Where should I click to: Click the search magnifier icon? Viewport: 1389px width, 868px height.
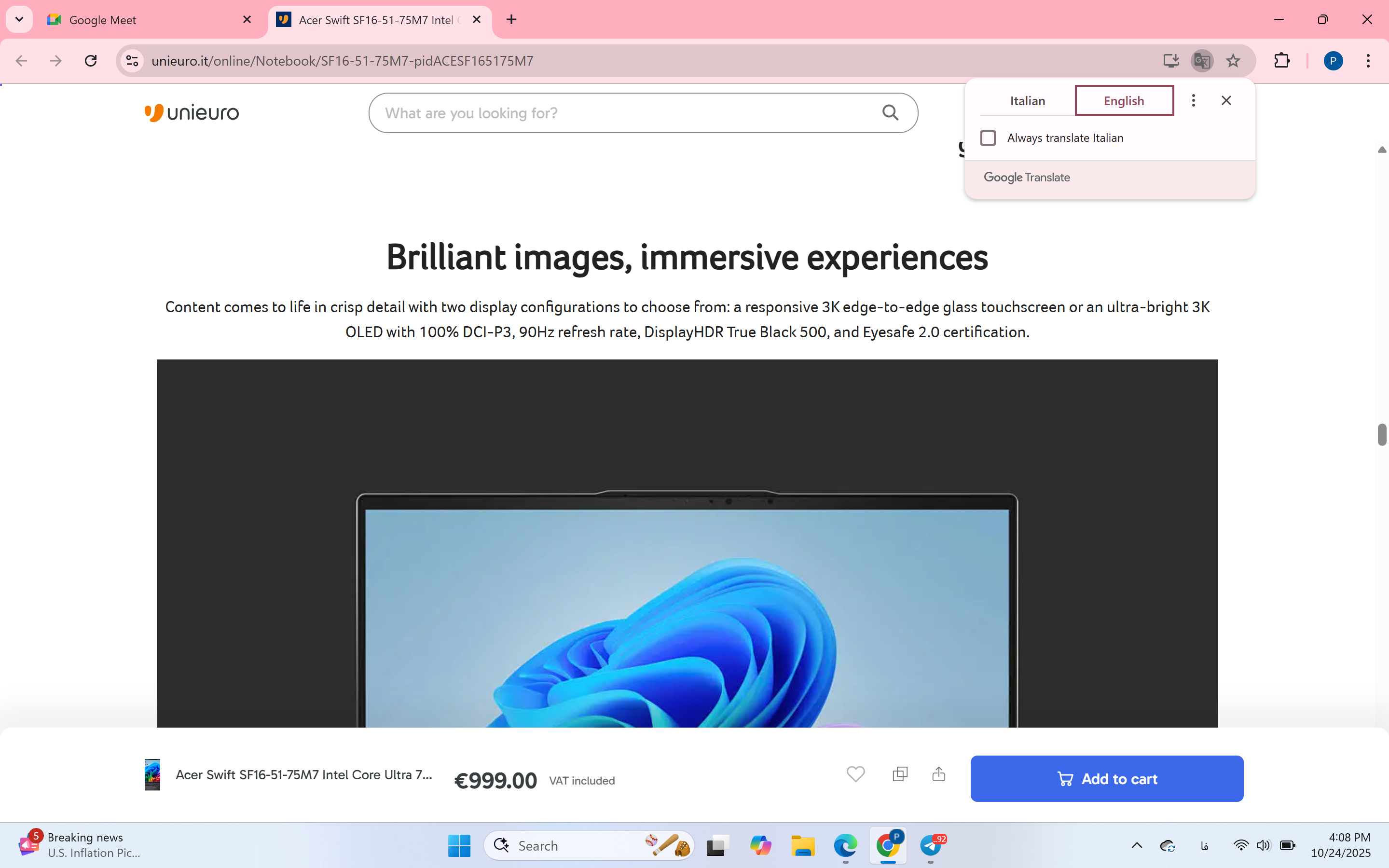click(x=890, y=112)
